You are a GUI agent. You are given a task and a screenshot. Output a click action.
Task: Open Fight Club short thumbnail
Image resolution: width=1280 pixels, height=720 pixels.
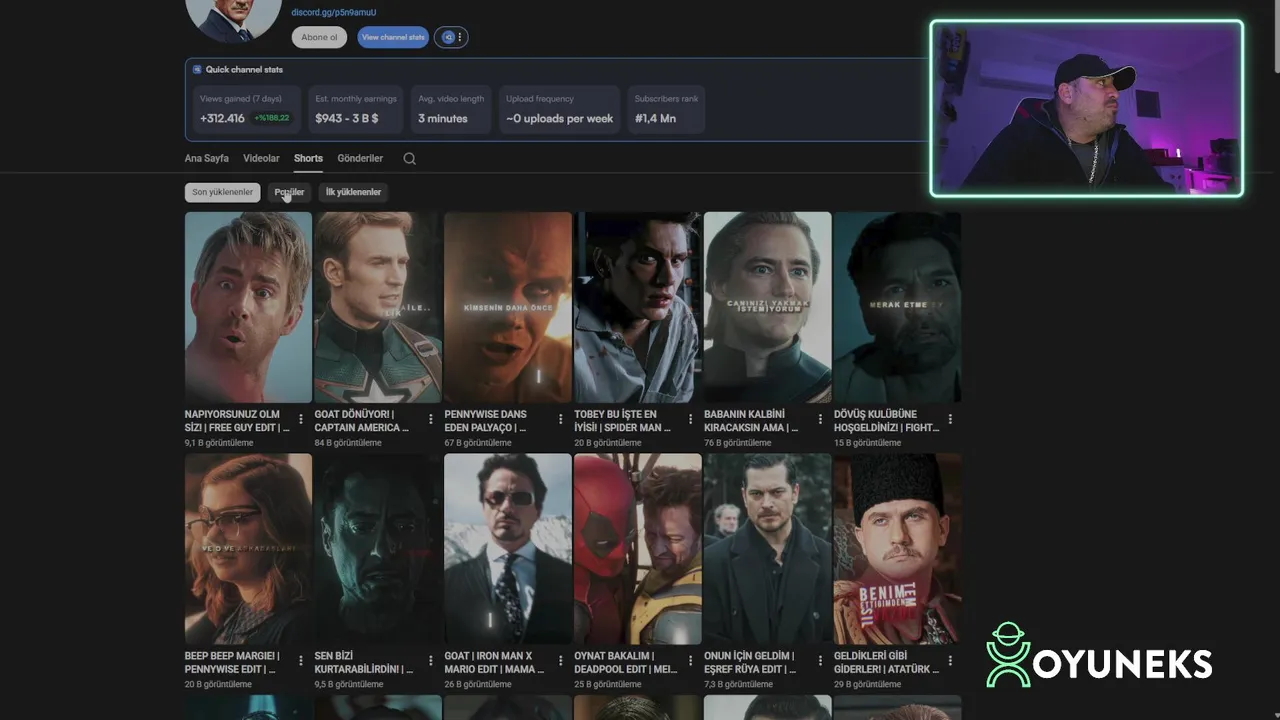(897, 307)
